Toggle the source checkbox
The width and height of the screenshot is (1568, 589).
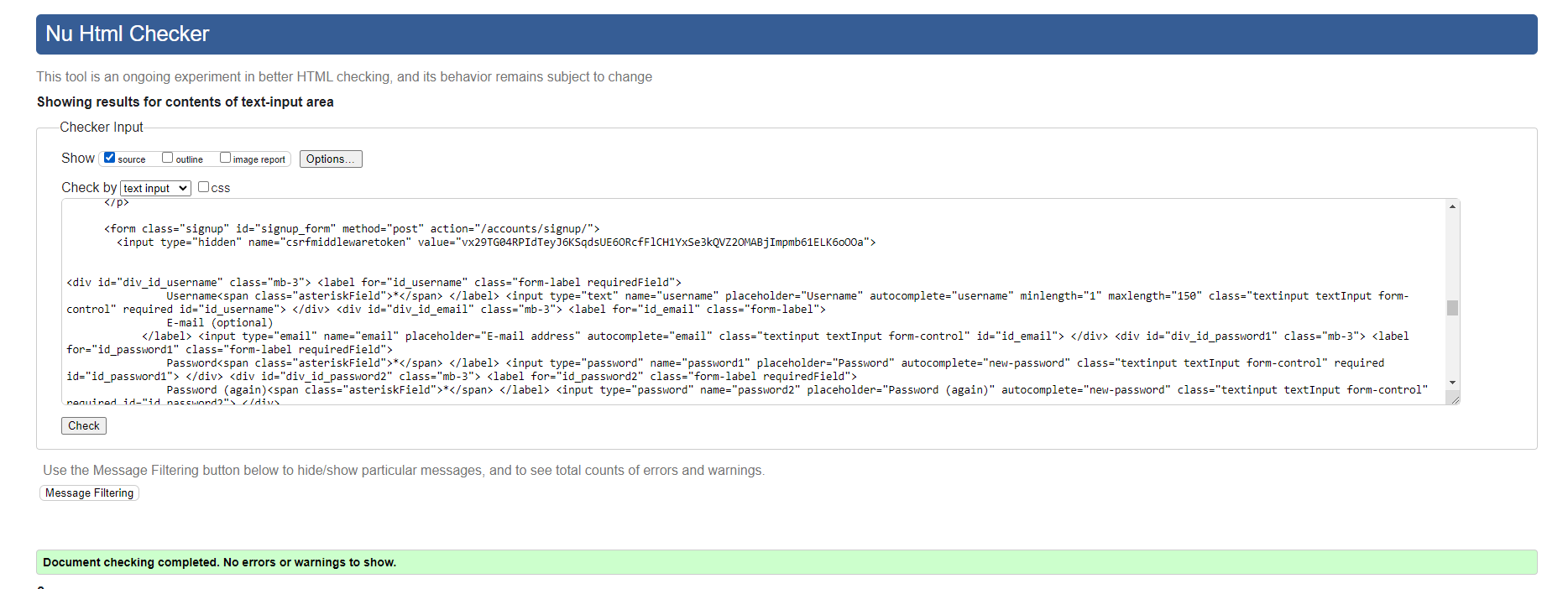coord(109,158)
